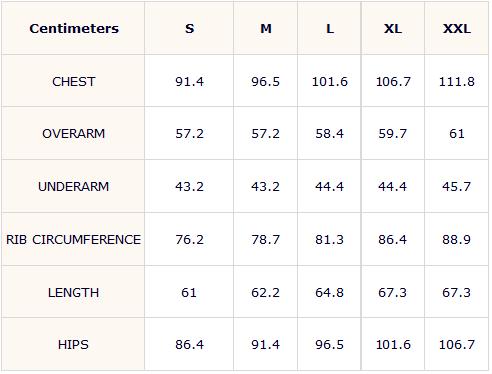Click the hips value 86.4 for S
492x374 pixels.
pyautogui.click(x=189, y=345)
